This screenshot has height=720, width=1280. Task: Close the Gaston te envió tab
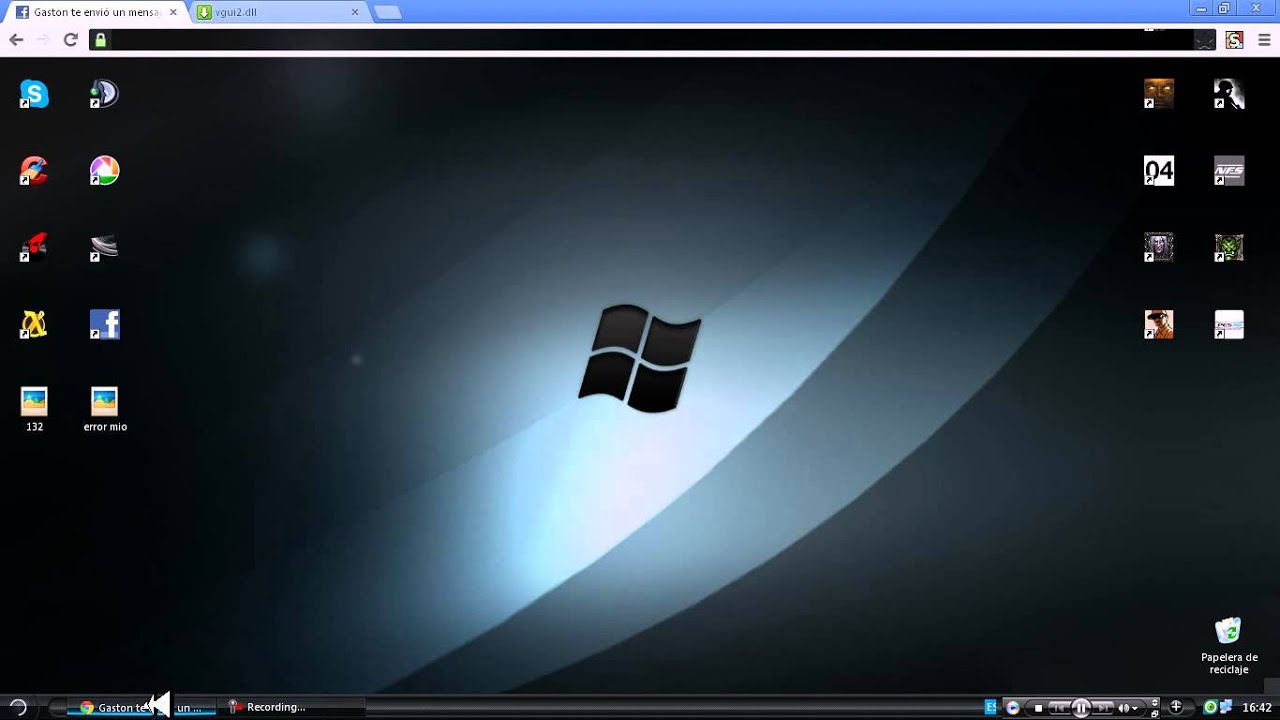(173, 12)
